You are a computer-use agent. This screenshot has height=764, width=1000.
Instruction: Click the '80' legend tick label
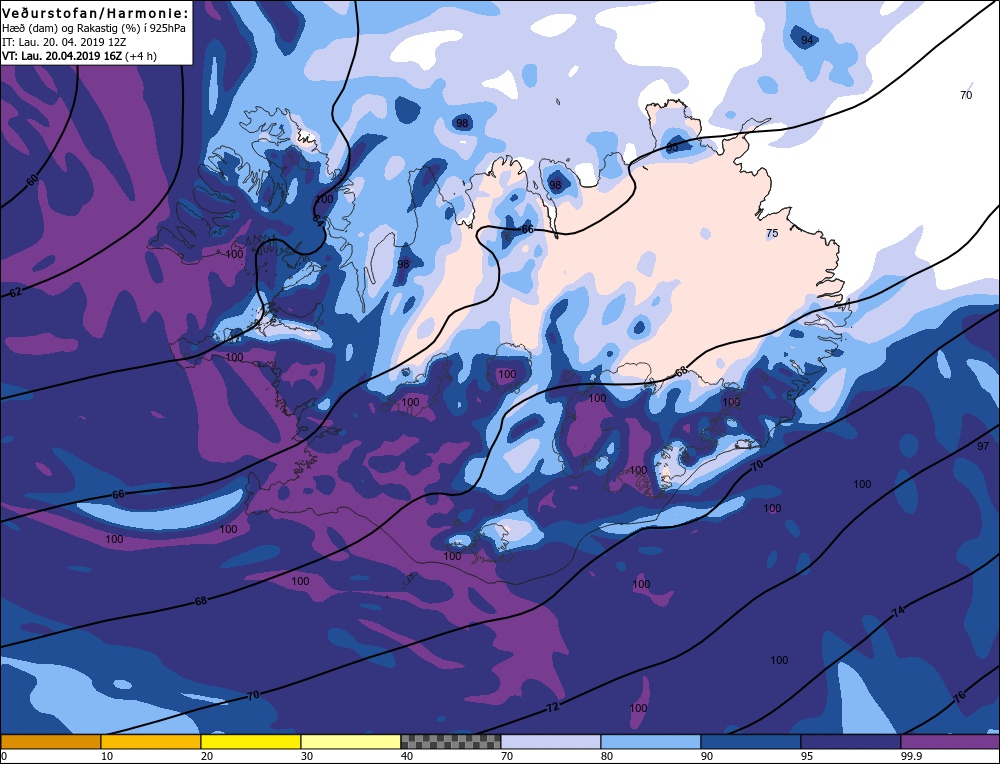click(x=607, y=756)
